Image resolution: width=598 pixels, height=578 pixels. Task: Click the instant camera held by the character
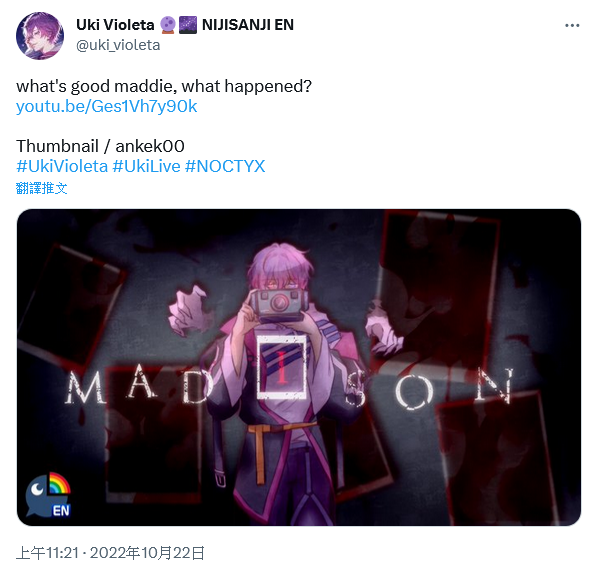click(278, 305)
